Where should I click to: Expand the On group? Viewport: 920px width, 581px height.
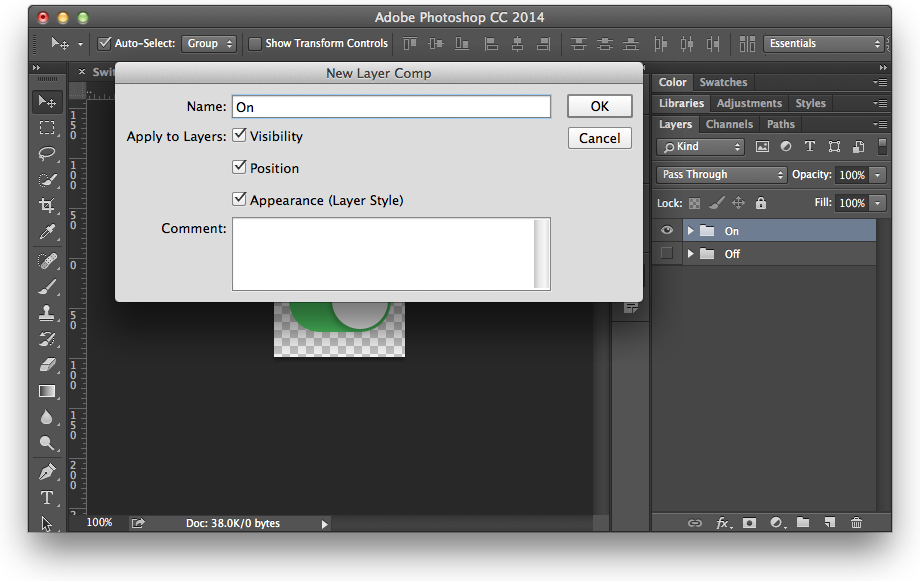691,231
